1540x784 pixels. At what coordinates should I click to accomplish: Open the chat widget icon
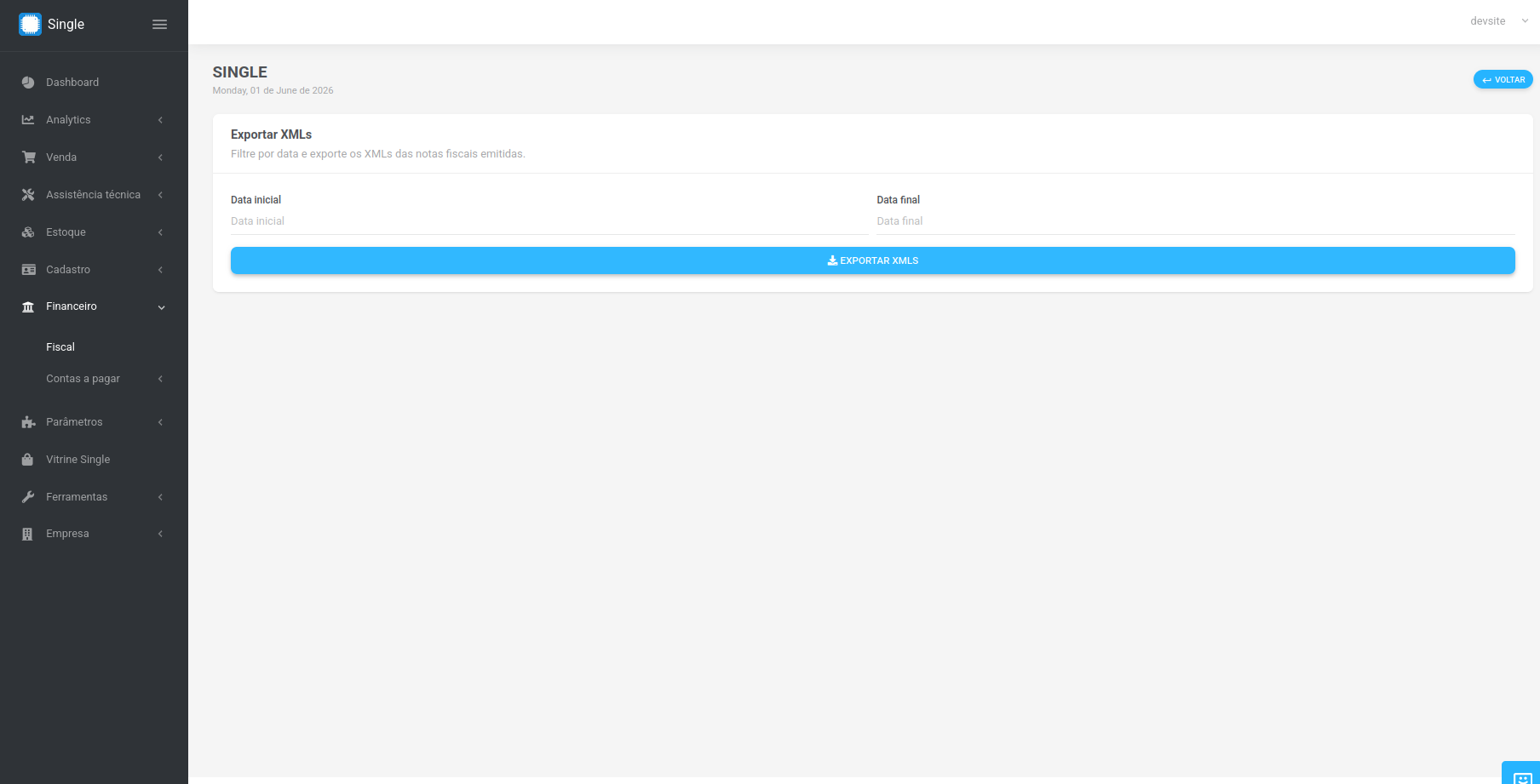click(1522, 777)
